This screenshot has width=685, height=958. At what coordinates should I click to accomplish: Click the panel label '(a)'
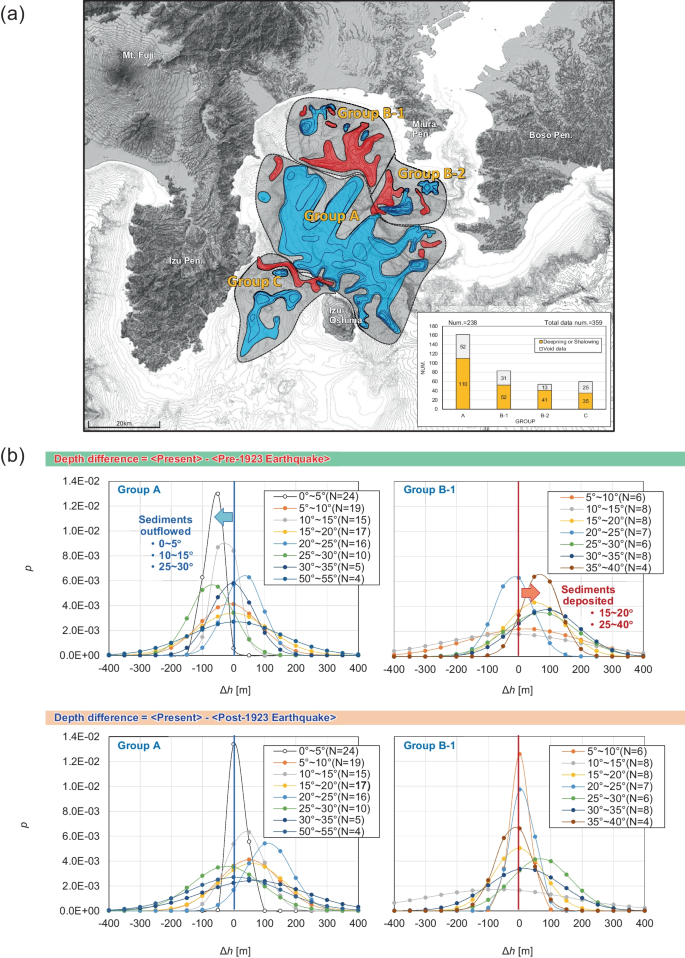coord(13,14)
